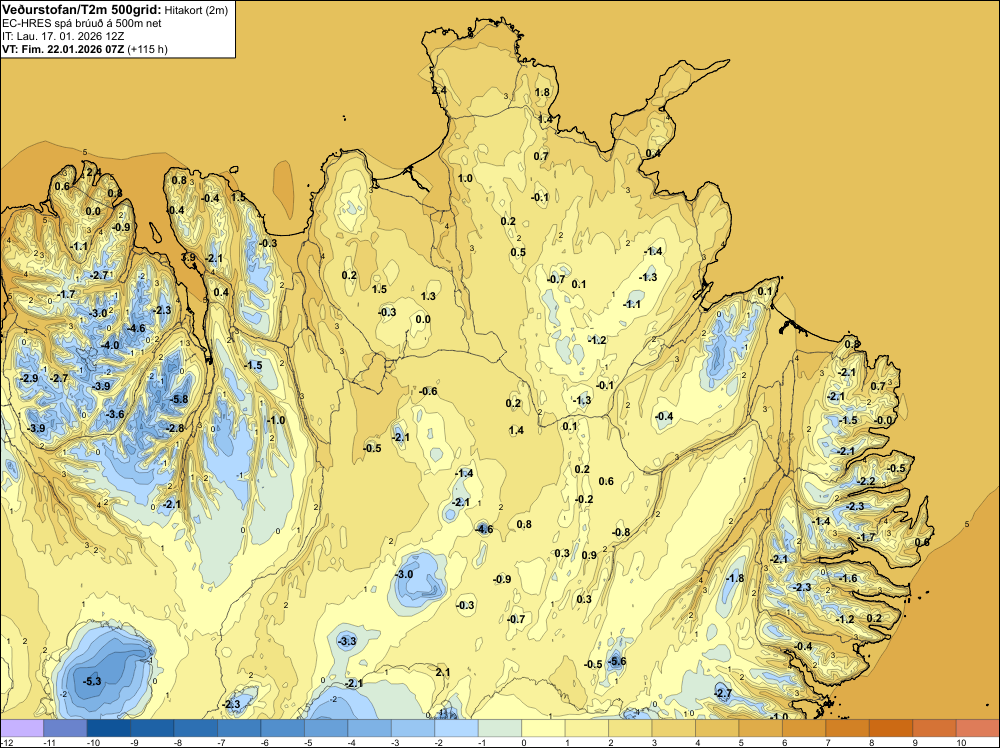
Task: Click the 0.9 temperature label
Action: [589, 555]
